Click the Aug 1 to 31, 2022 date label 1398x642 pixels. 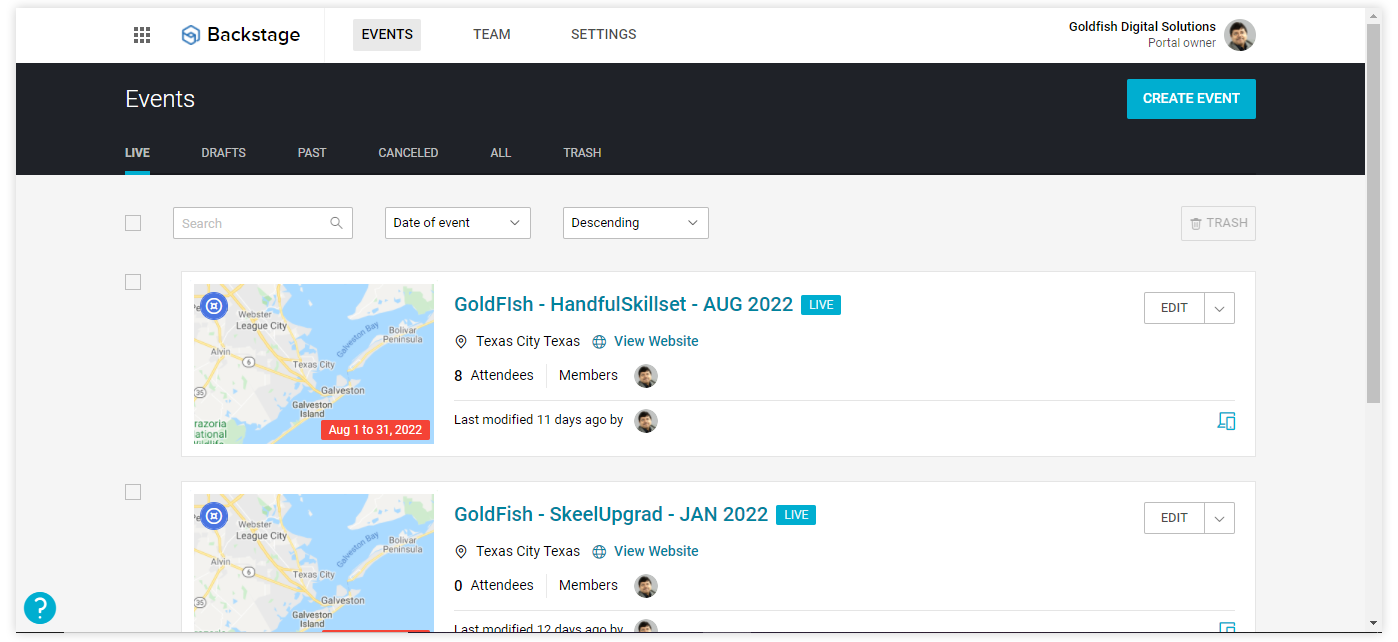click(375, 430)
